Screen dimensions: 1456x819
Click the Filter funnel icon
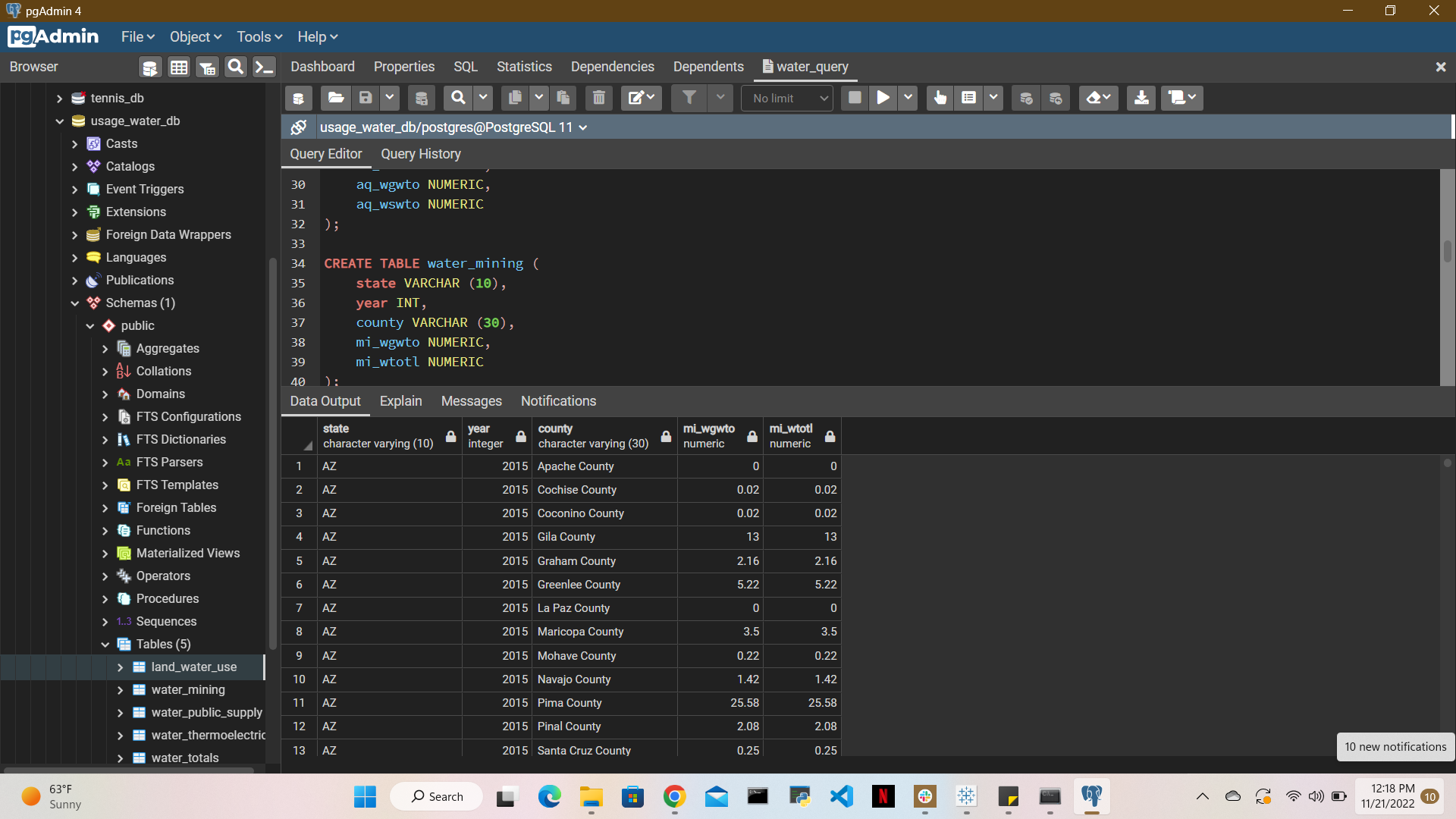(689, 98)
